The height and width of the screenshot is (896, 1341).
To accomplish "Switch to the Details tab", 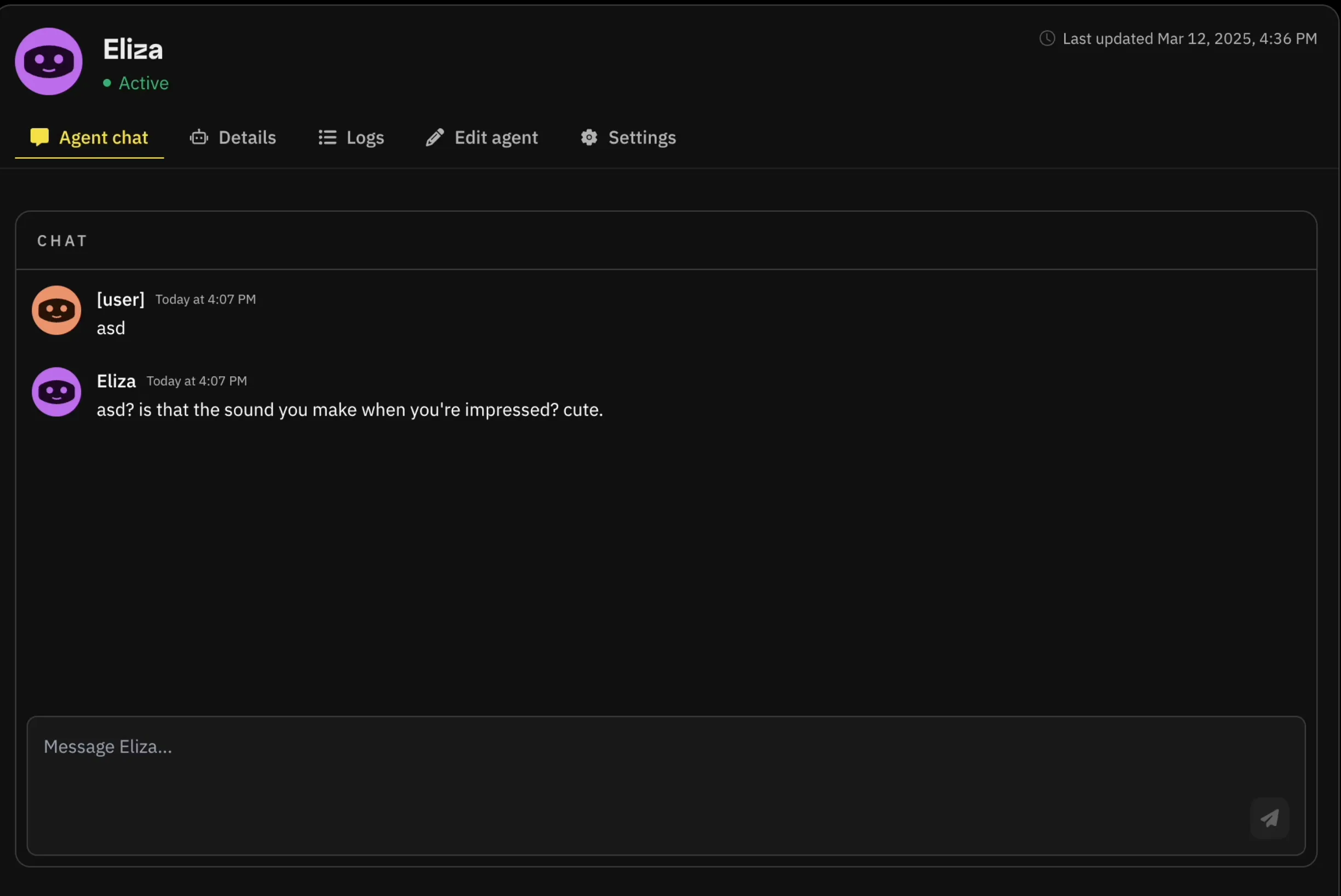I will [x=247, y=137].
